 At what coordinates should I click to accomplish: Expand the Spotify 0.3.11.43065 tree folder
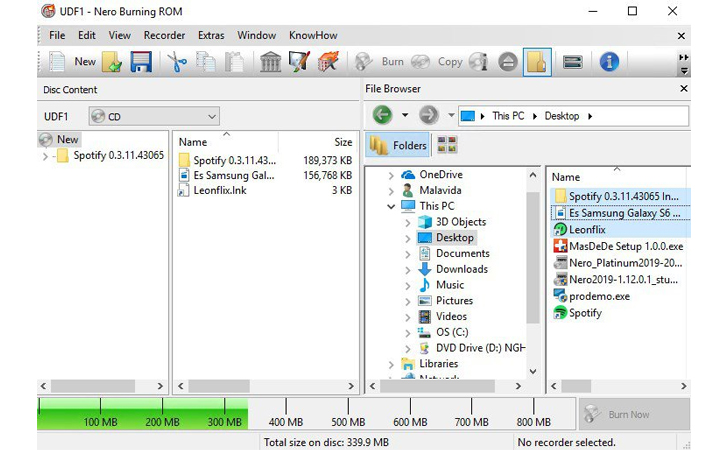(45, 156)
